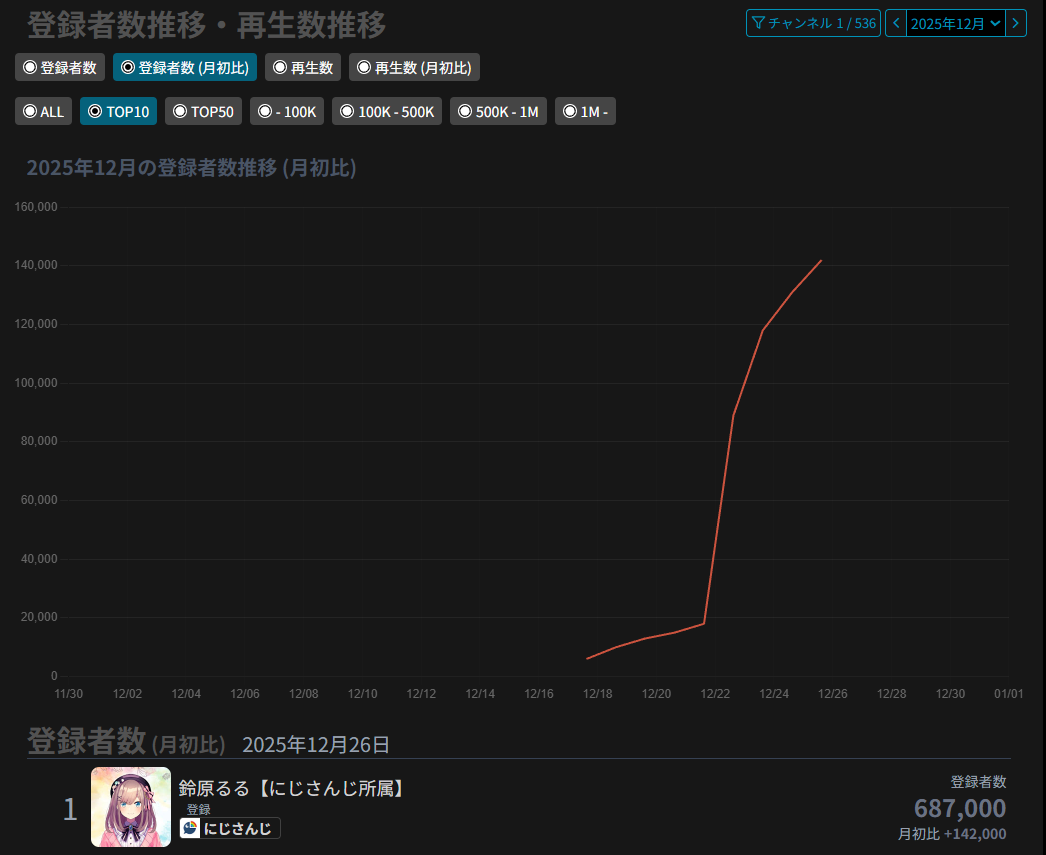1046x855 pixels.
Task: Select 登録者数 (月初比) radio option
Action: [x=185, y=67]
